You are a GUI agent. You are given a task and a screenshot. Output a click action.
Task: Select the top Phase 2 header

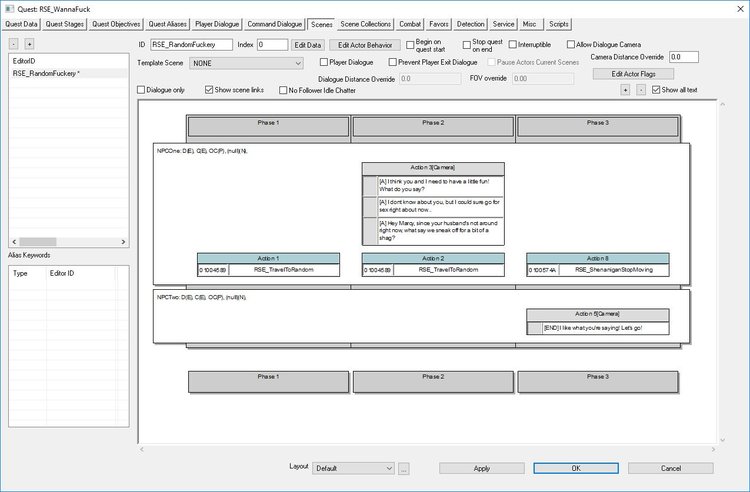tap(433, 127)
